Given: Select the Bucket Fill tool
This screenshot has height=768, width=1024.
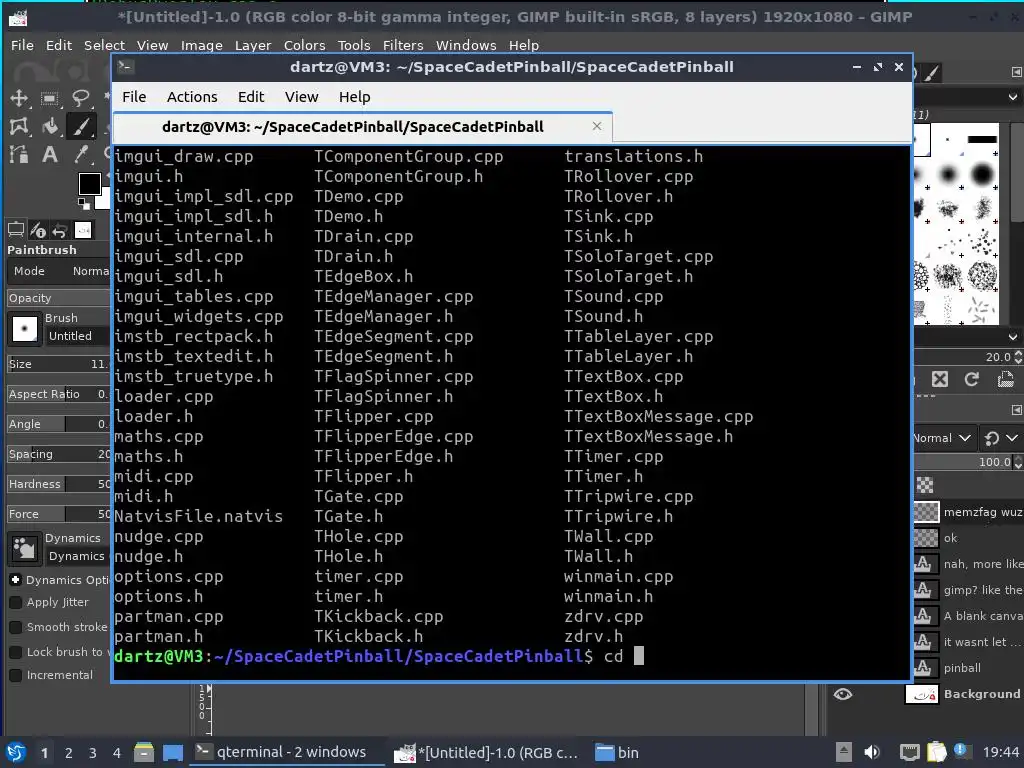Looking at the screenshot, I should (x=50, y=127).
